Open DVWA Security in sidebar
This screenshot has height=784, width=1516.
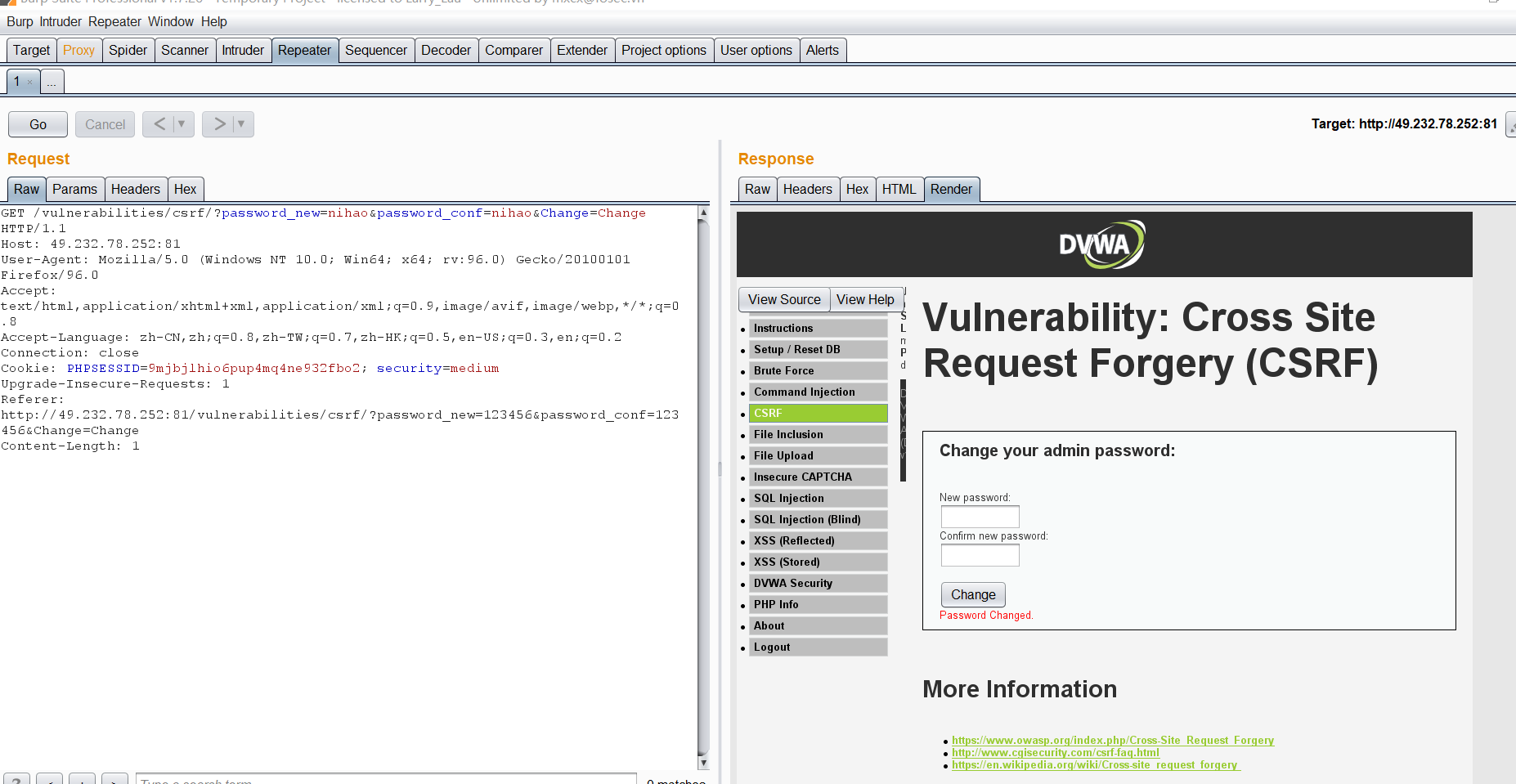click(x=818, y=583)
